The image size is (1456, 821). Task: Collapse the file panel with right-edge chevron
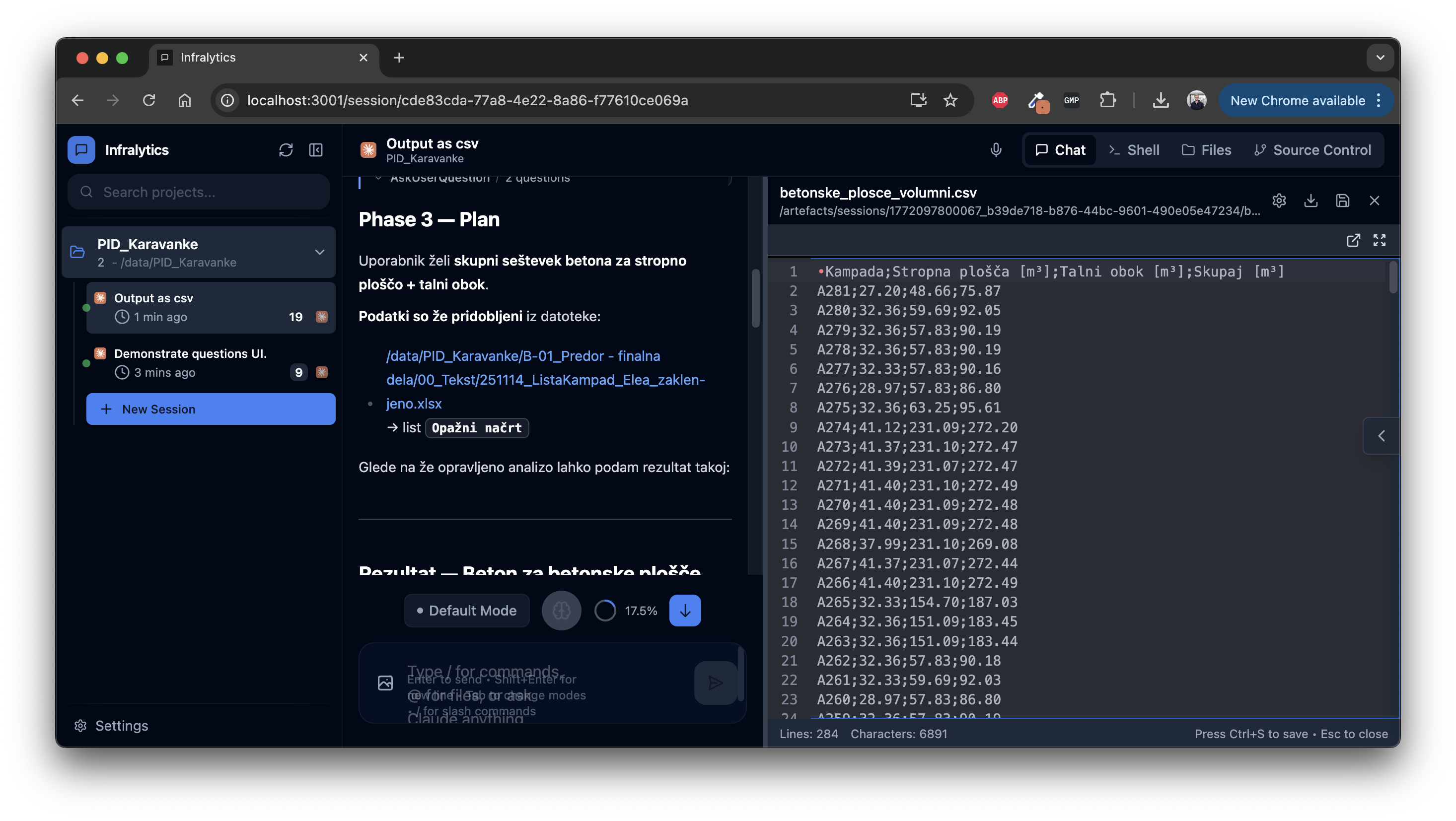point(1382,436)
